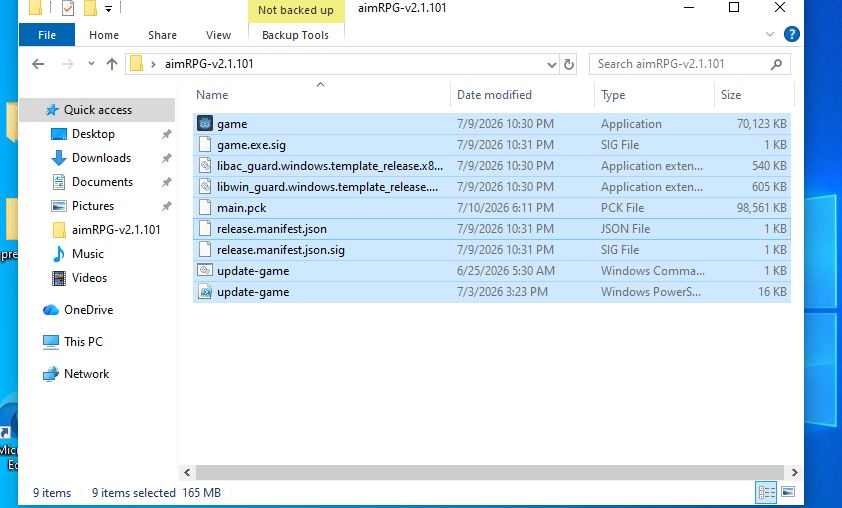Click the address bar folder icon
Screen dimensions: 842x508
[136, 64]
